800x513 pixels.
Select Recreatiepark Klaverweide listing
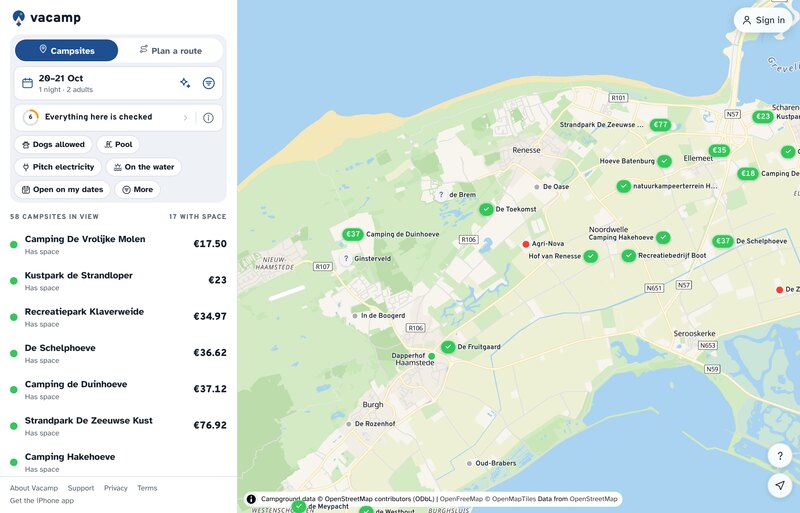click(x=118, y=317)
